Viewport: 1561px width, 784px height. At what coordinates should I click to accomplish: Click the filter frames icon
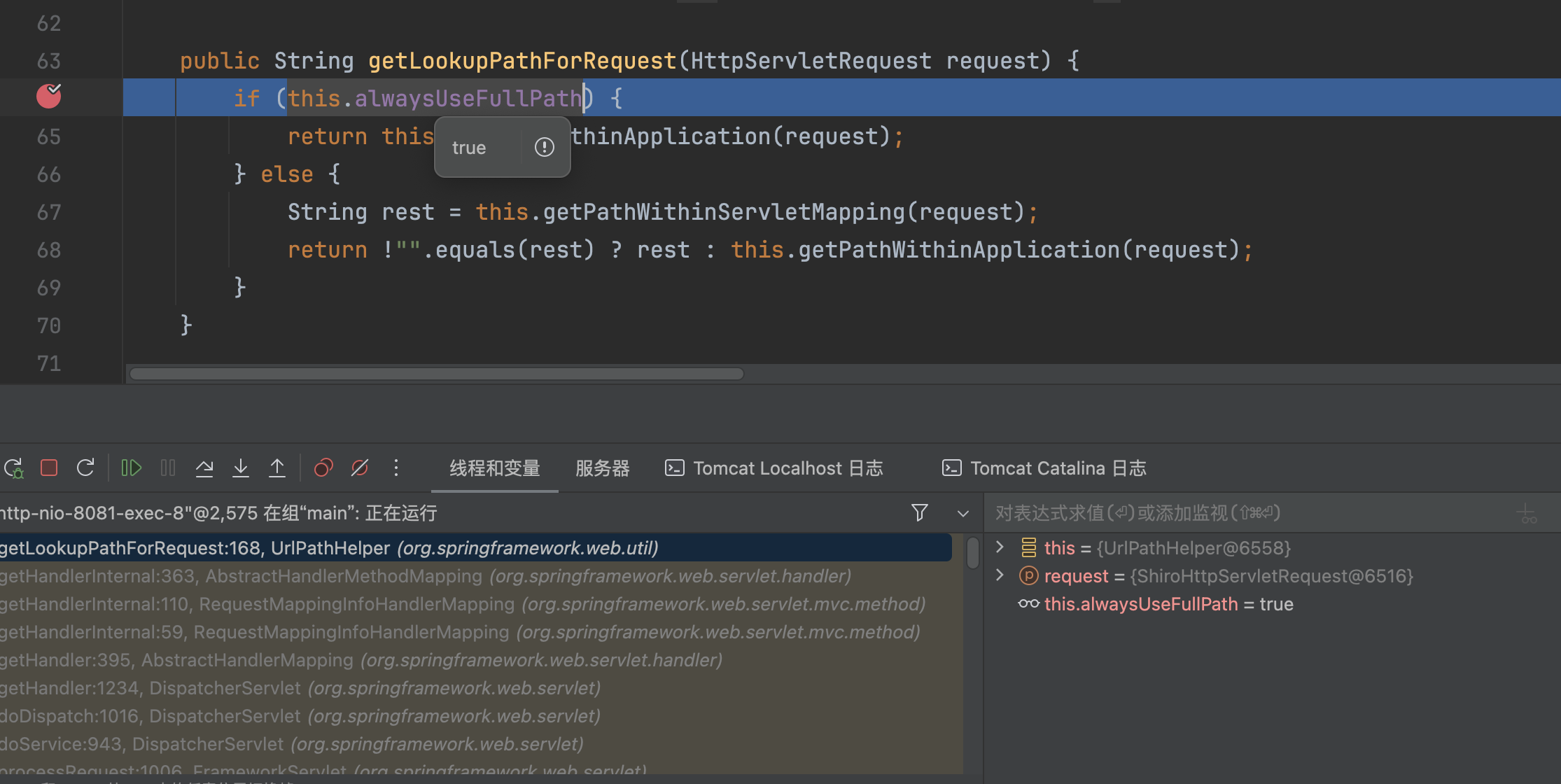click(920, 513)
